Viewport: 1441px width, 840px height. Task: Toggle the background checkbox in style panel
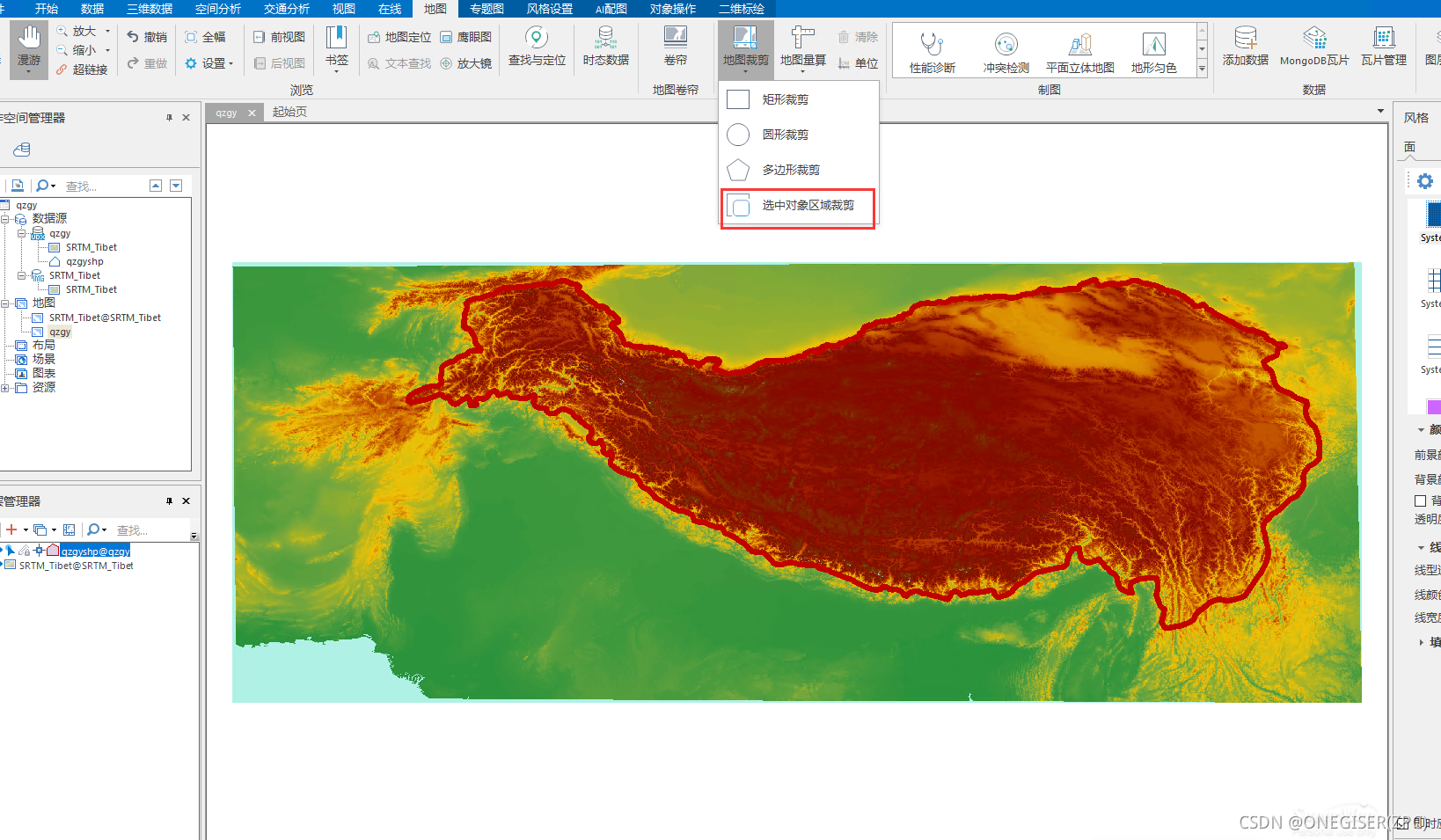(1420, 500)
